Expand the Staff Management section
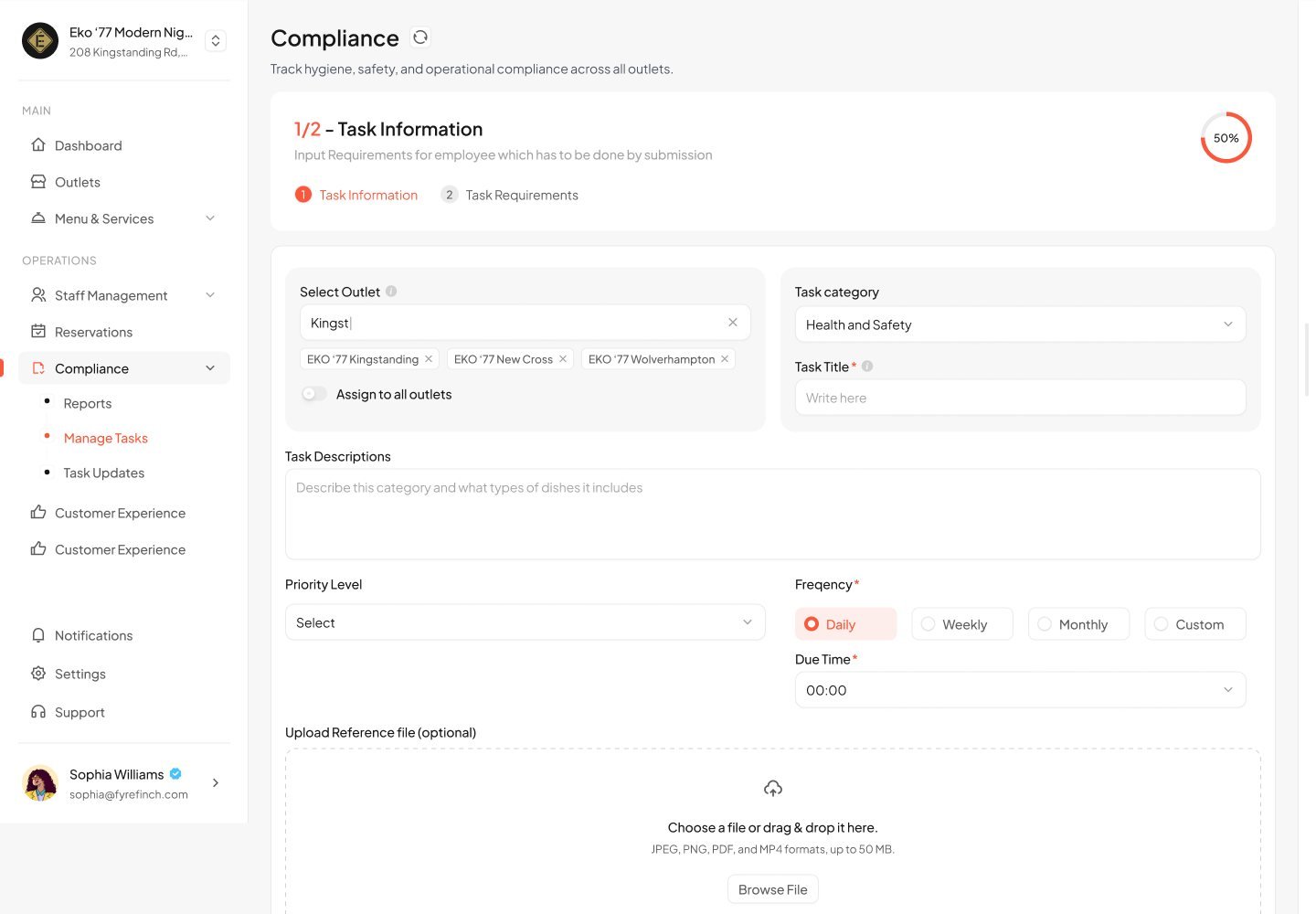Screen dimensions: 1316x914 point(210,295)
